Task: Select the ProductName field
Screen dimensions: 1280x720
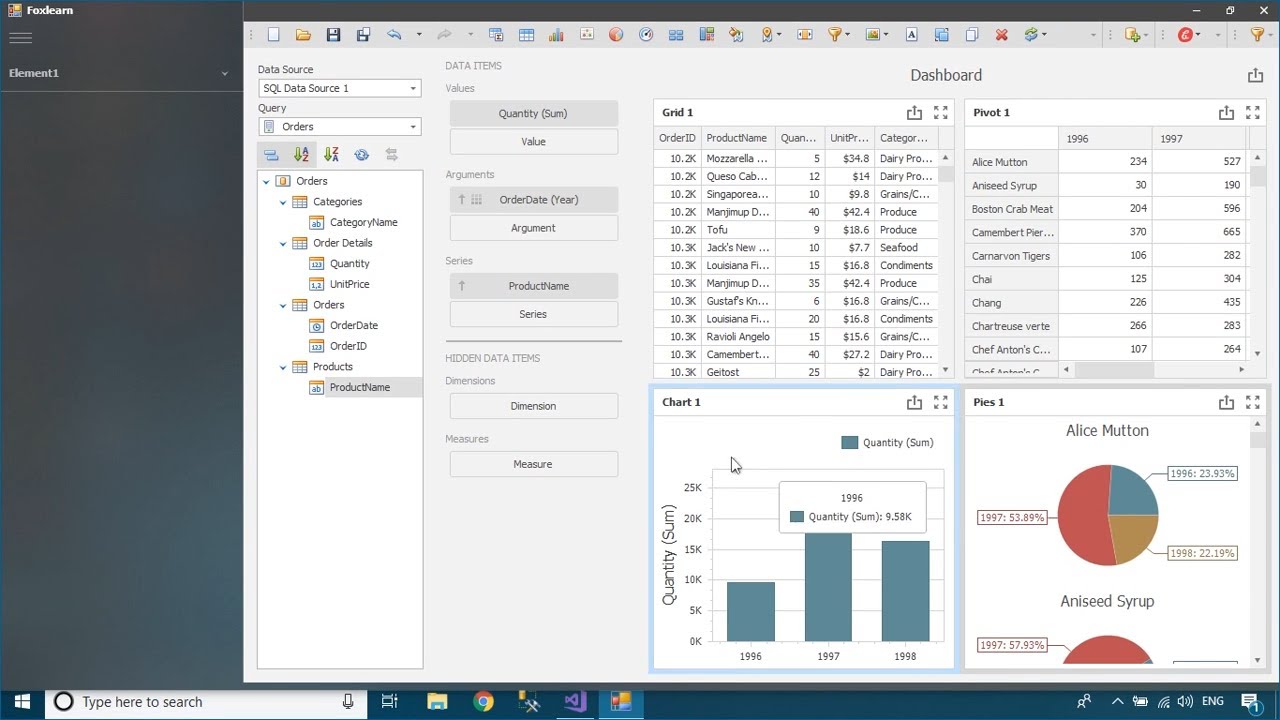Action: click(x=359, y=387)
